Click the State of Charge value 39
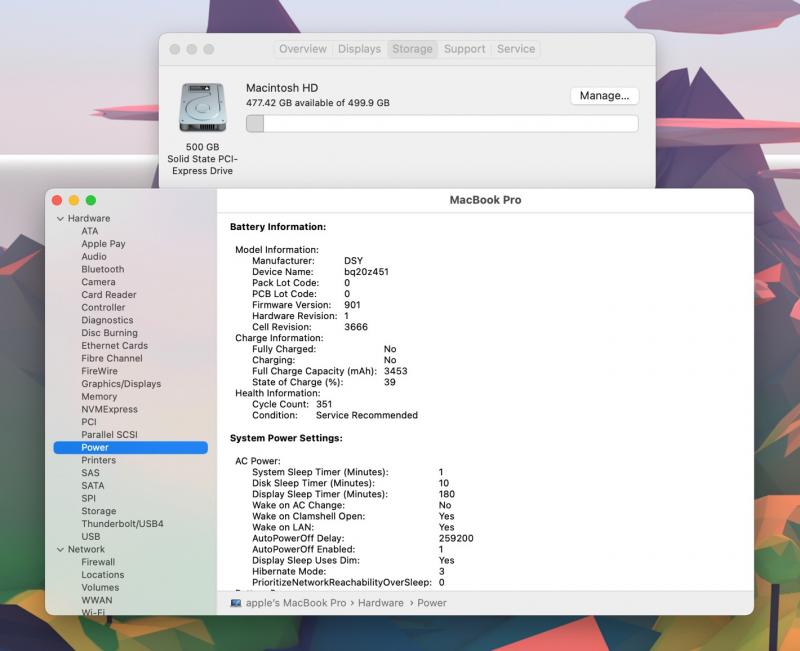This screenshot has height=651, width=800. (390, 382)
